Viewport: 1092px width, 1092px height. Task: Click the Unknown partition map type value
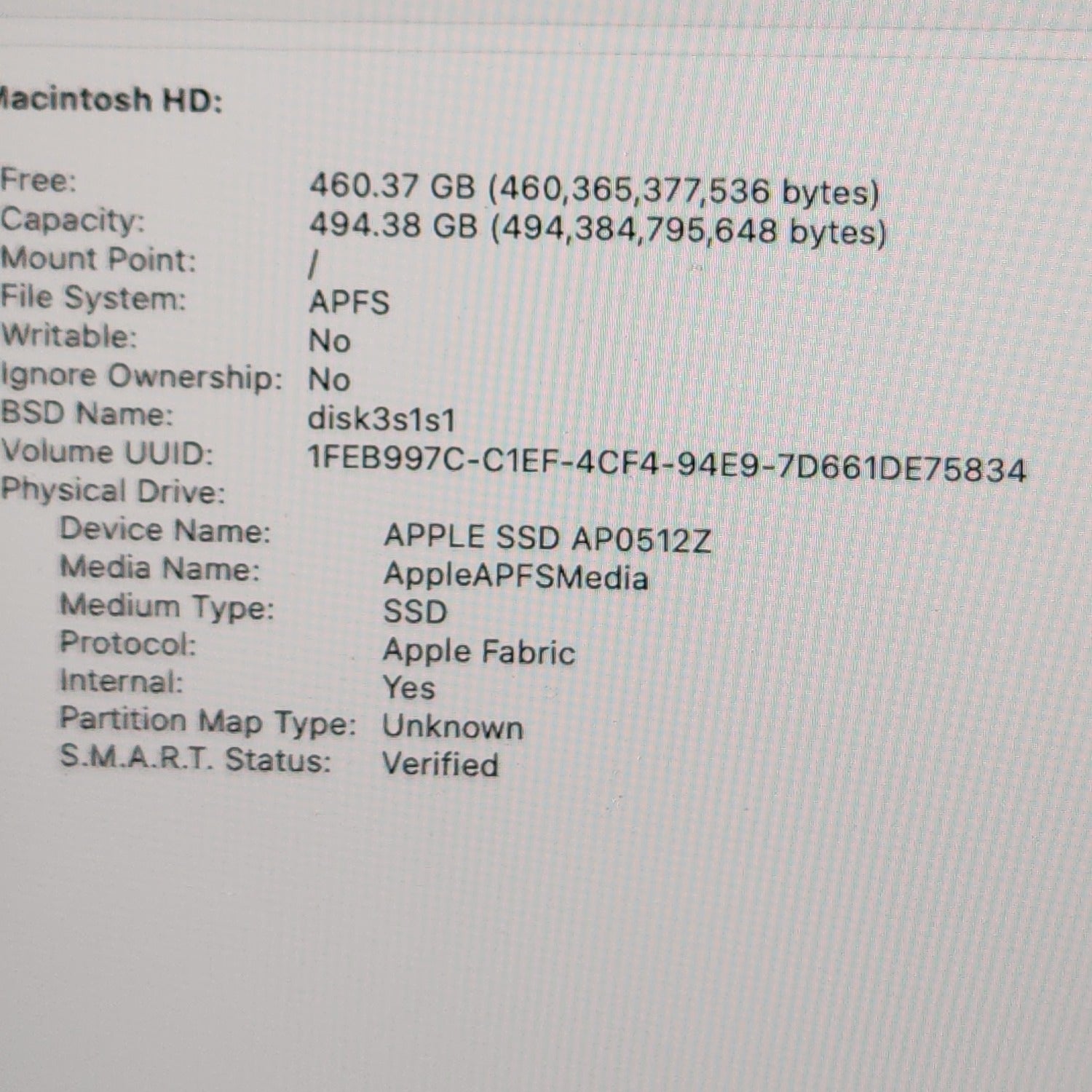453,727
